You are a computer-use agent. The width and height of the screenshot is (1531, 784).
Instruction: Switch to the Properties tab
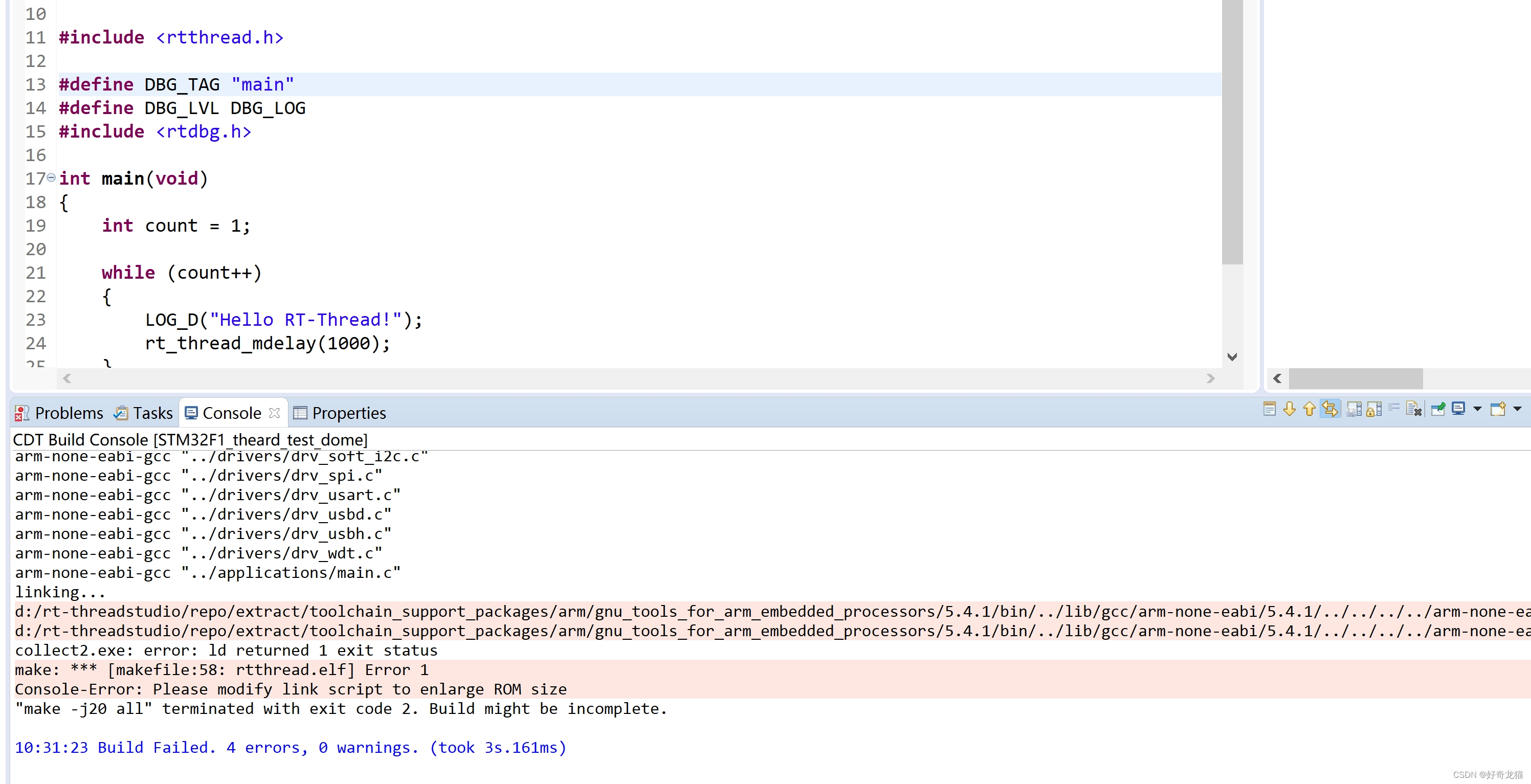point(339,413)
